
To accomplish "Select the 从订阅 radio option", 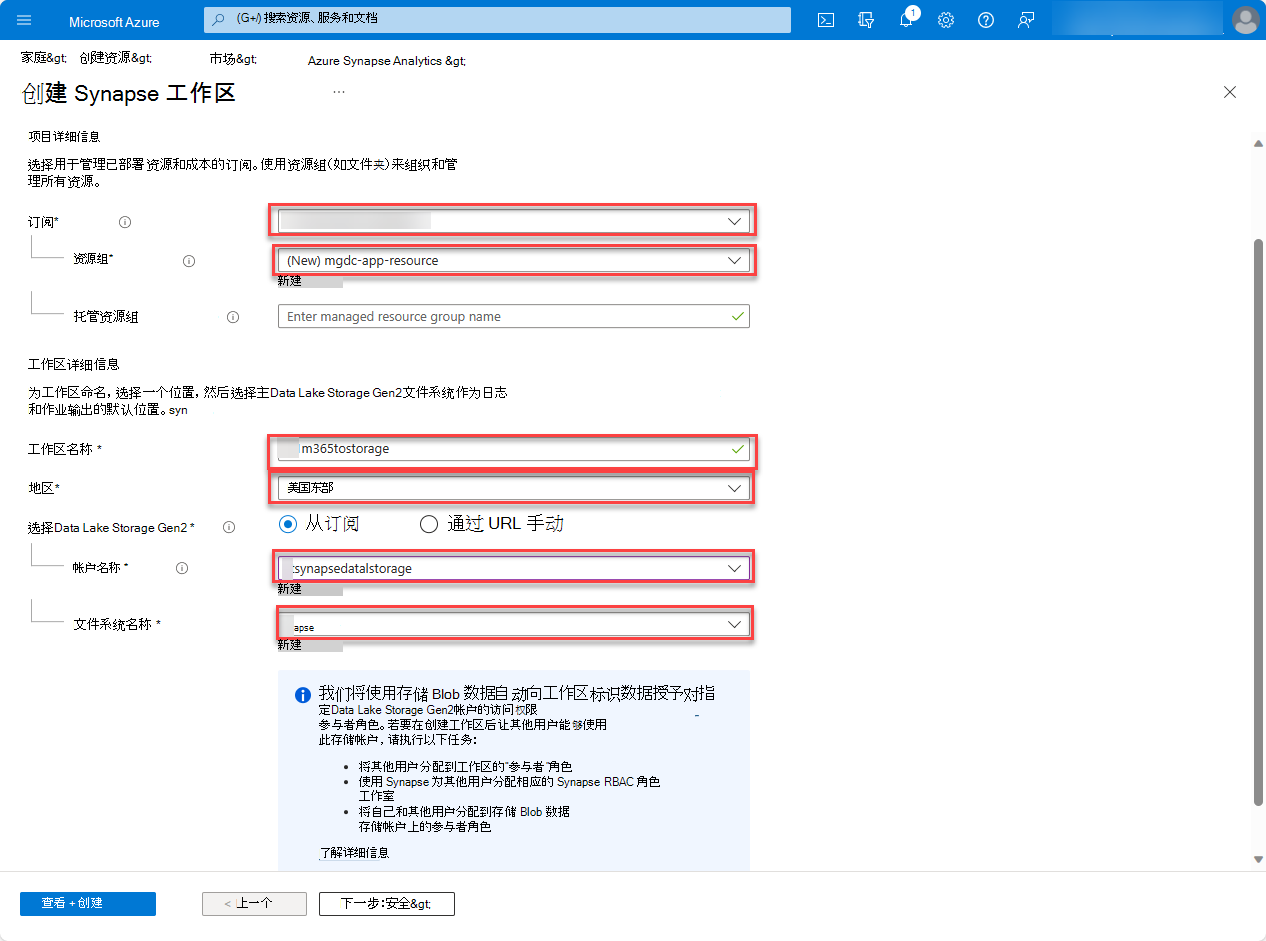I will click(x=289, y=524).
